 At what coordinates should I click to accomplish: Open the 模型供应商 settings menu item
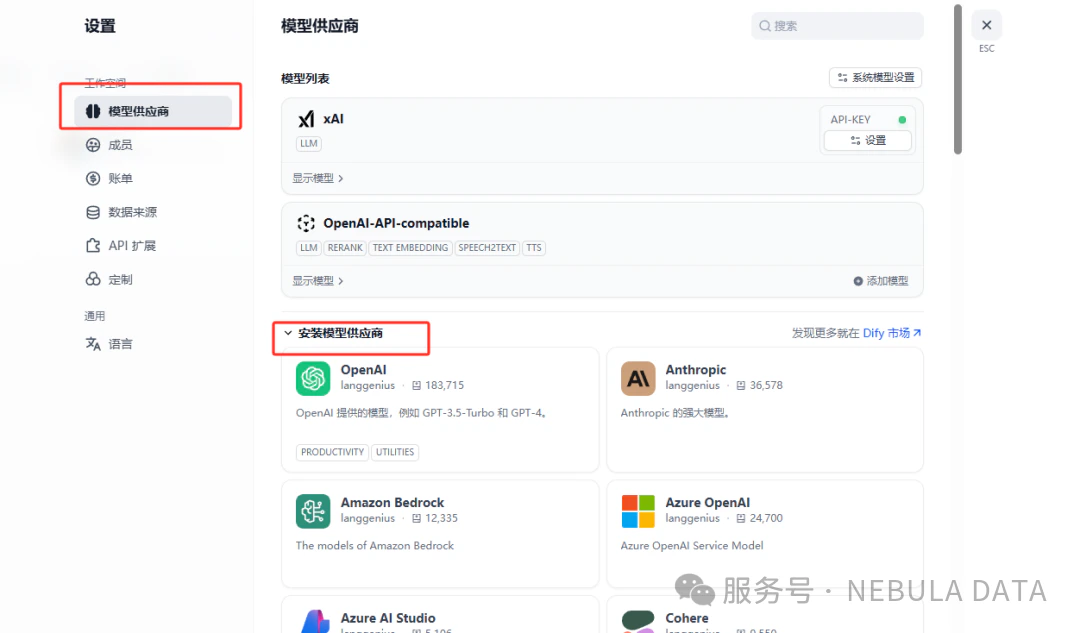(153, 111)
